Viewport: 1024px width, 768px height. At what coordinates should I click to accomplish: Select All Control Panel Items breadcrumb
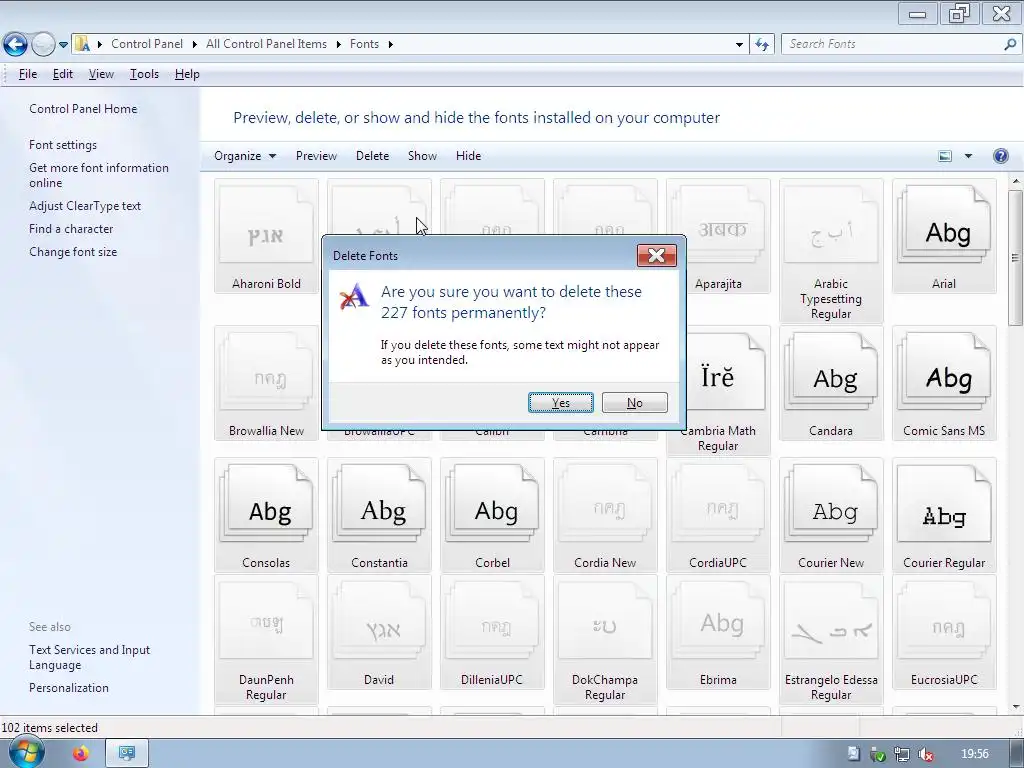(x=266, y=44)
